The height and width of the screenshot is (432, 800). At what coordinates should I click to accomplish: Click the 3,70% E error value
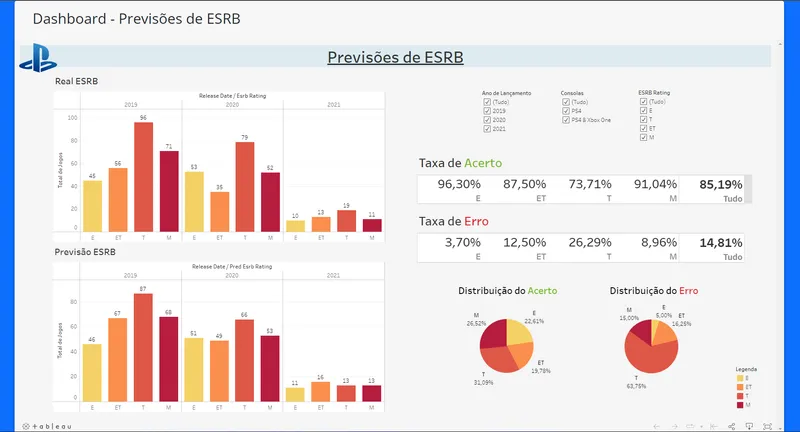(x=462, y=242)
